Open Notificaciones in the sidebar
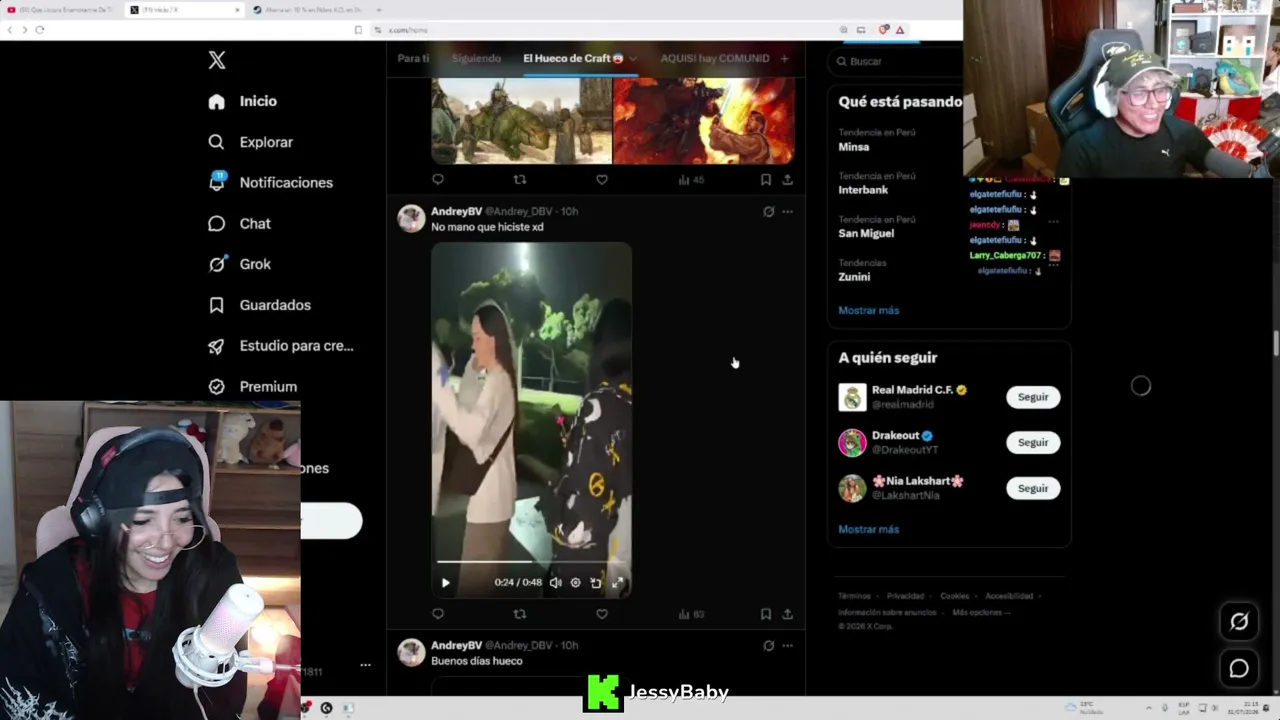 (270, 183)
